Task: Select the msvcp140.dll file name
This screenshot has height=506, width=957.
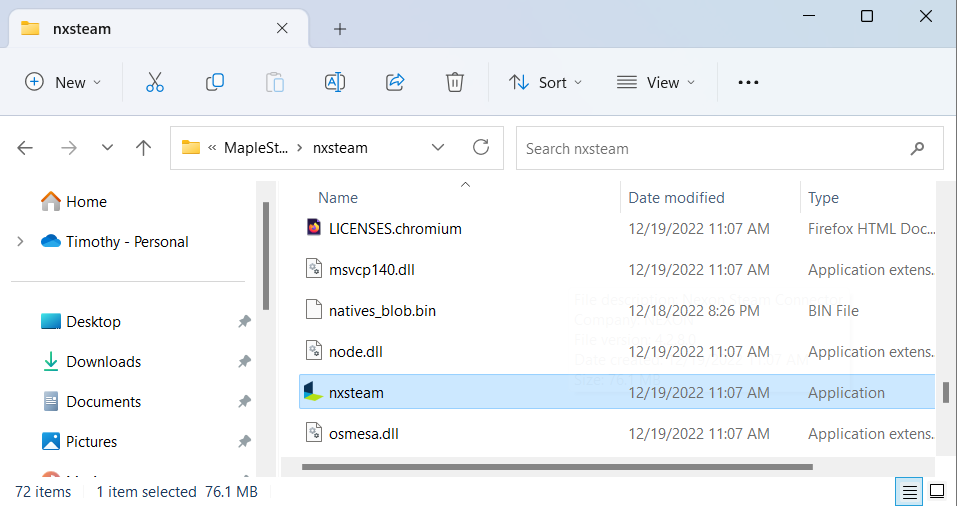Action: click(372, 270)
